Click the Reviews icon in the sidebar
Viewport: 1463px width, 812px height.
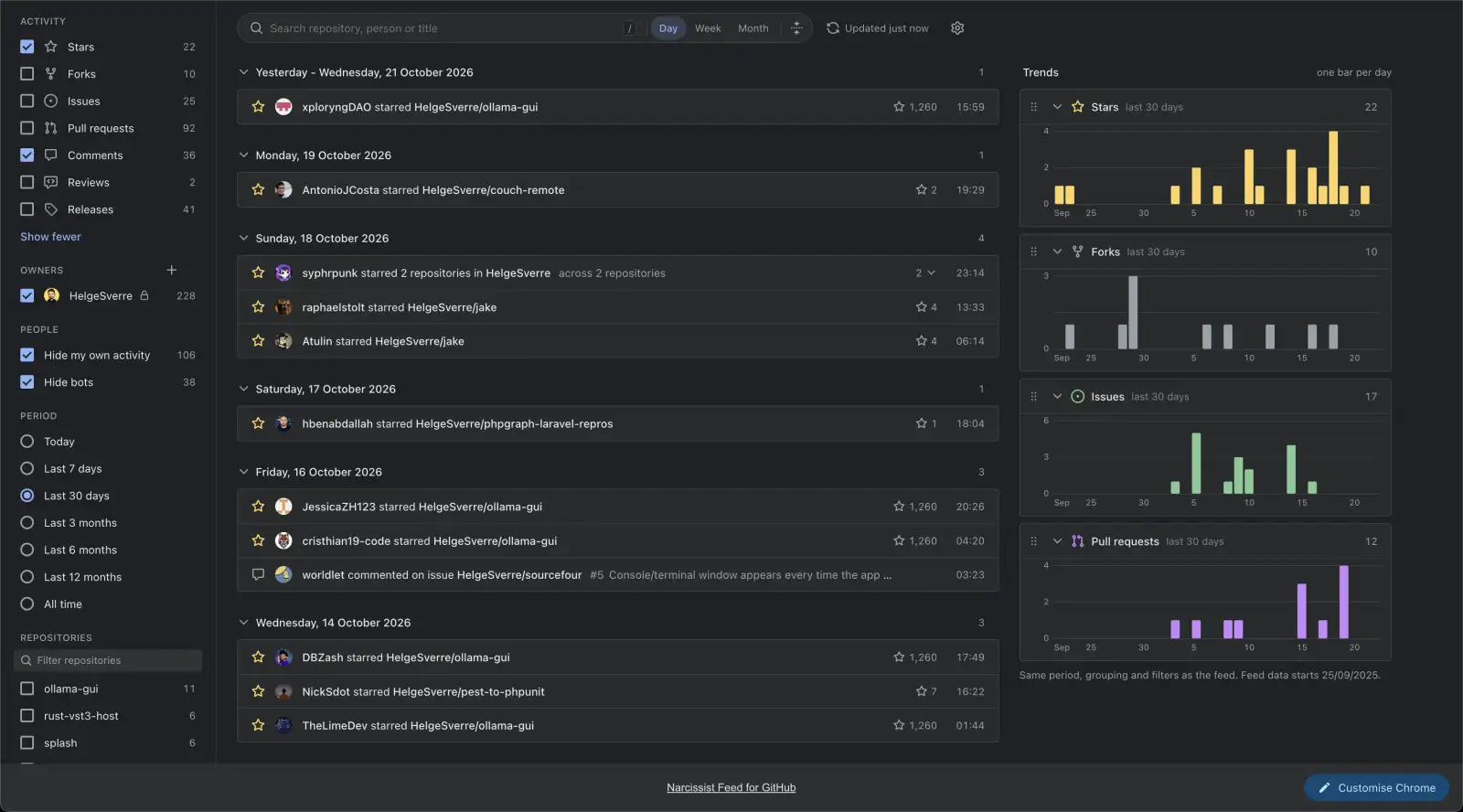51,182
